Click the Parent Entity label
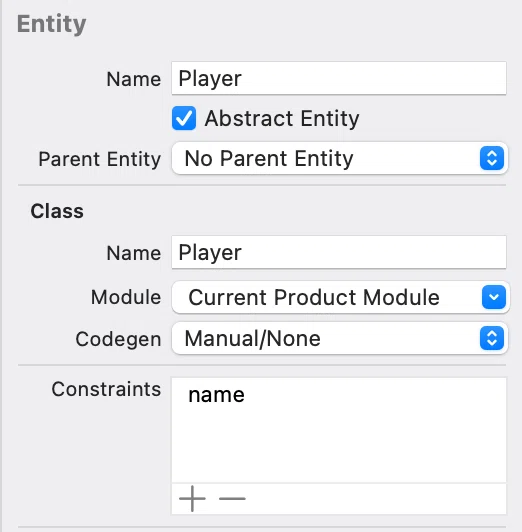This screenshot has width=522, height=532. tap(100, 159)
